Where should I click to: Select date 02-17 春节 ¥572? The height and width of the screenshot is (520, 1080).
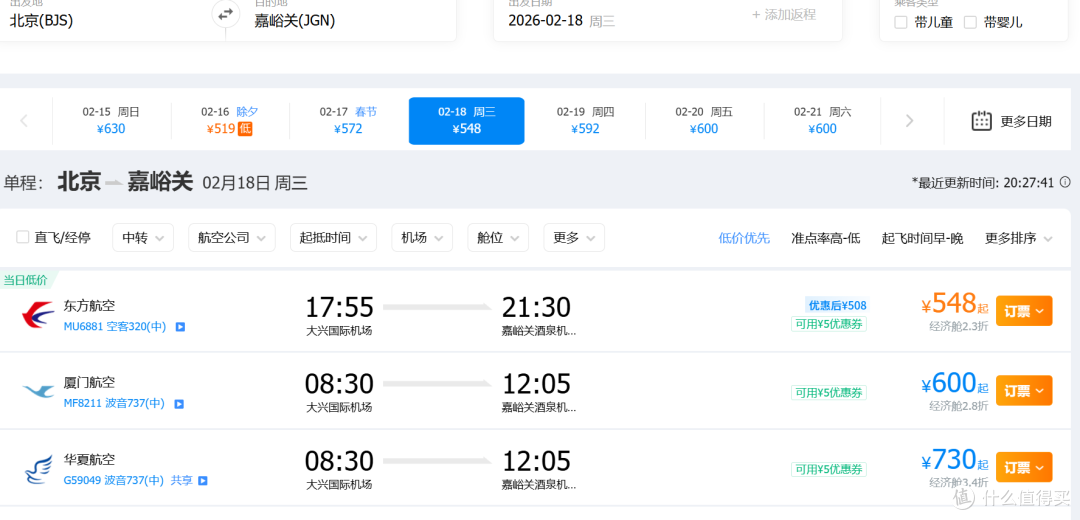pos(349,121)
